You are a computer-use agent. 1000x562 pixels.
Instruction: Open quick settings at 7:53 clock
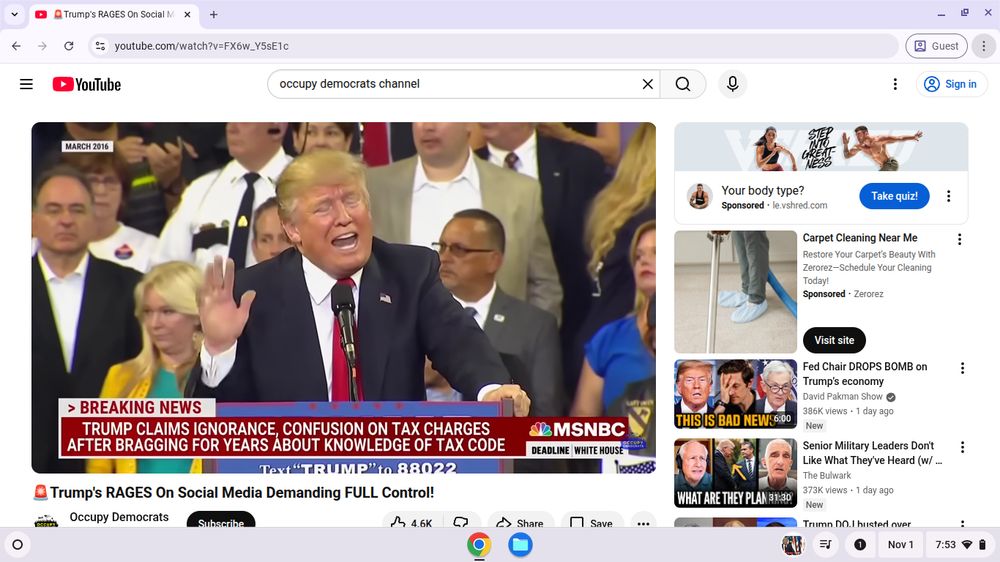pyautogui.click(x=960, y=545)
